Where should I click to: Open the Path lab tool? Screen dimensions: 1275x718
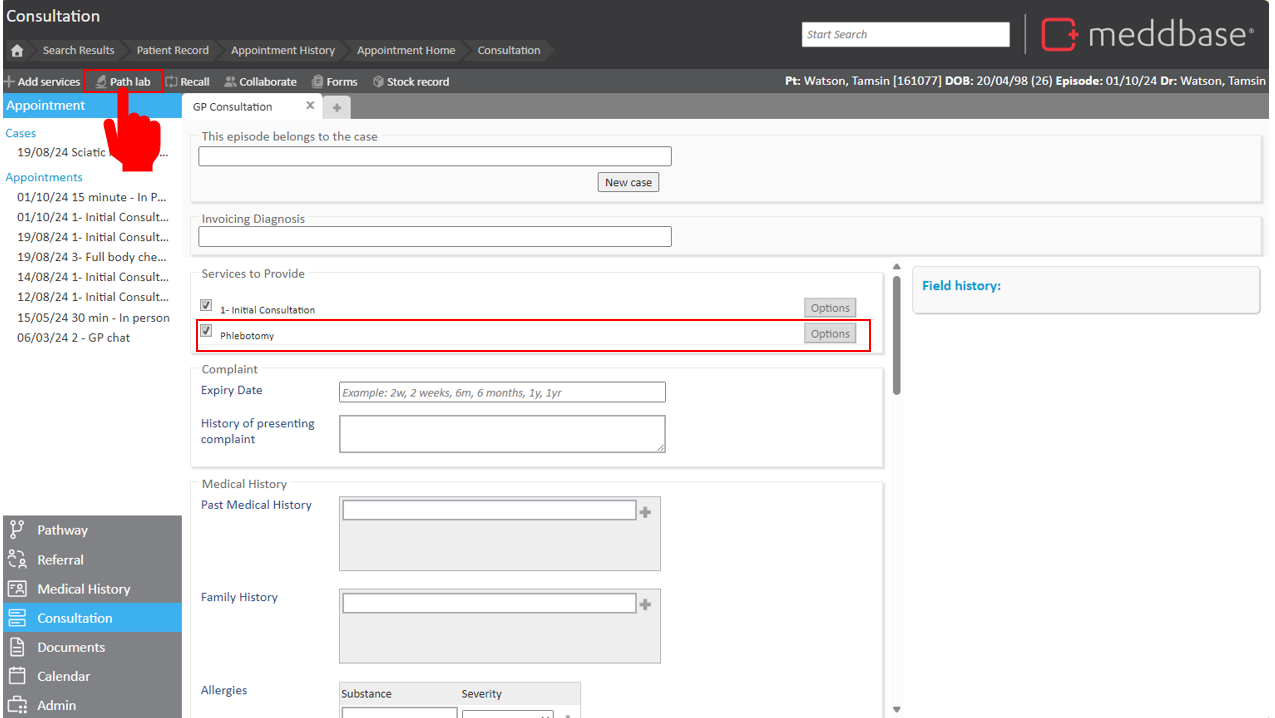[123, 82]
